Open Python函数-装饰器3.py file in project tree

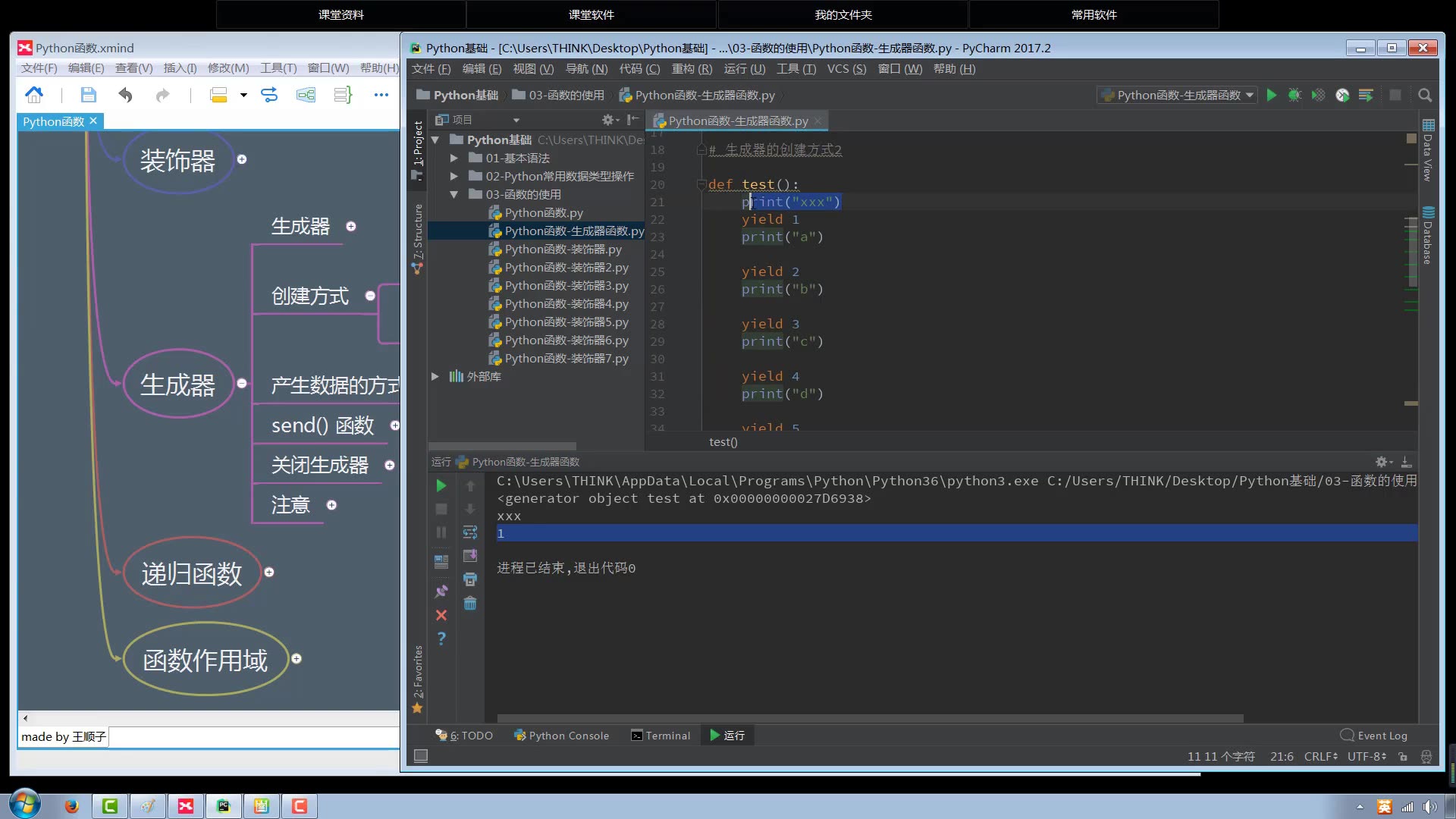[566, 286]
